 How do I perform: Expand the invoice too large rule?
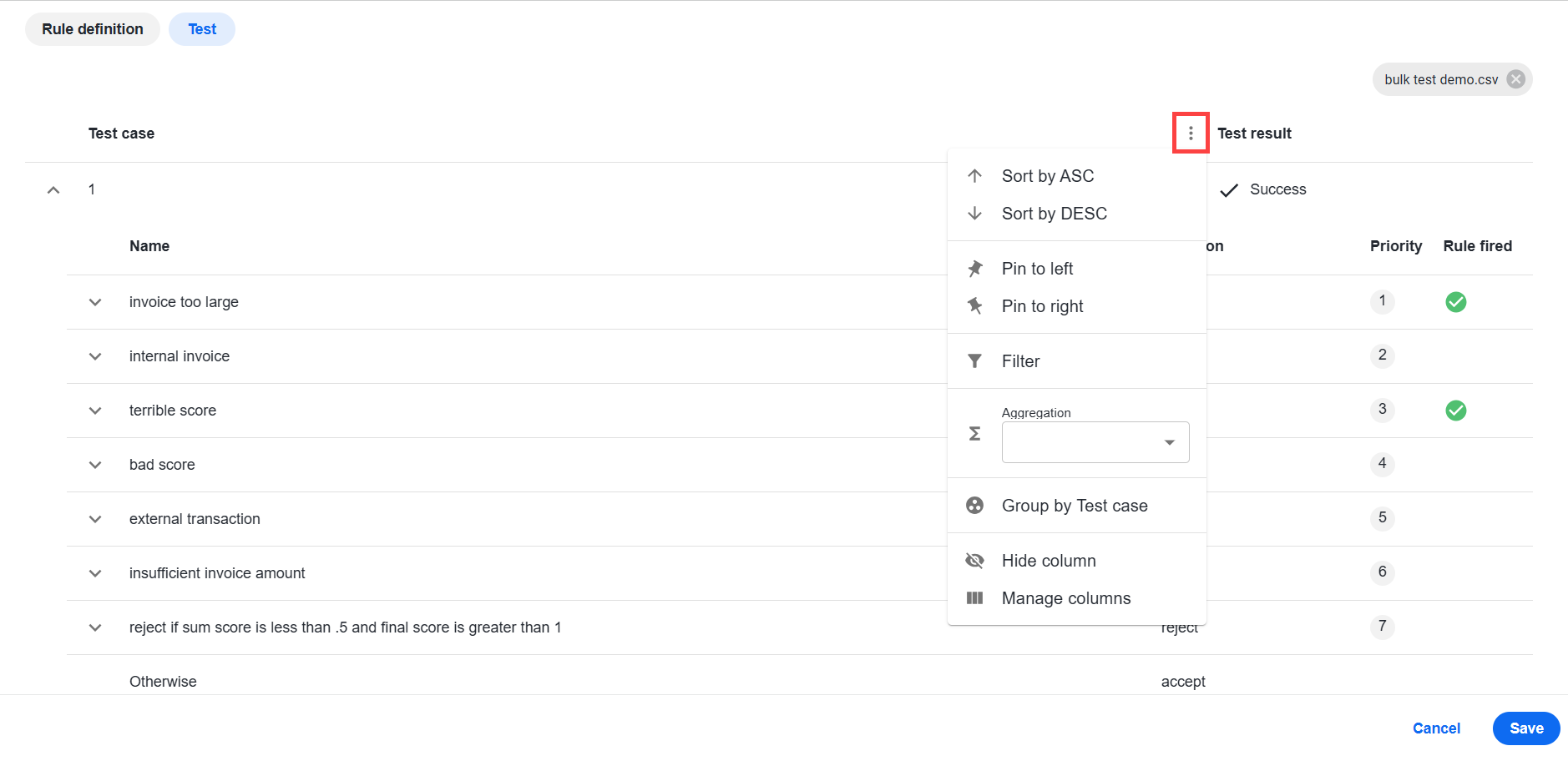95,302
